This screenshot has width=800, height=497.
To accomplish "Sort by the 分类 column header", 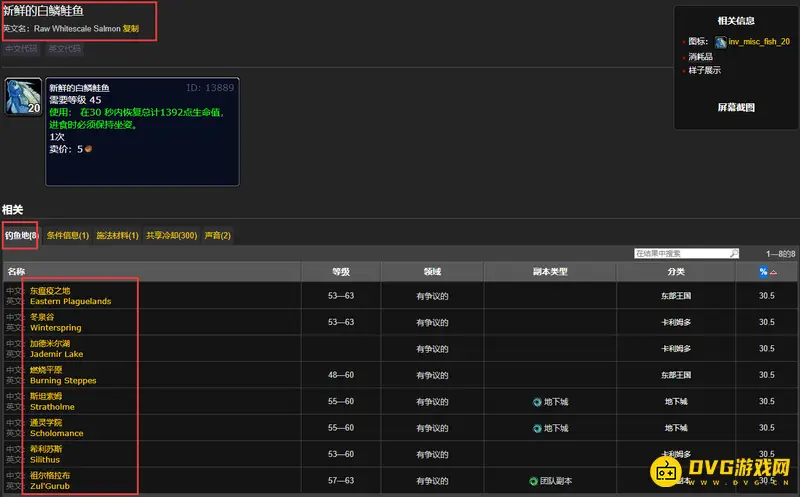I will tap(676, 272).
